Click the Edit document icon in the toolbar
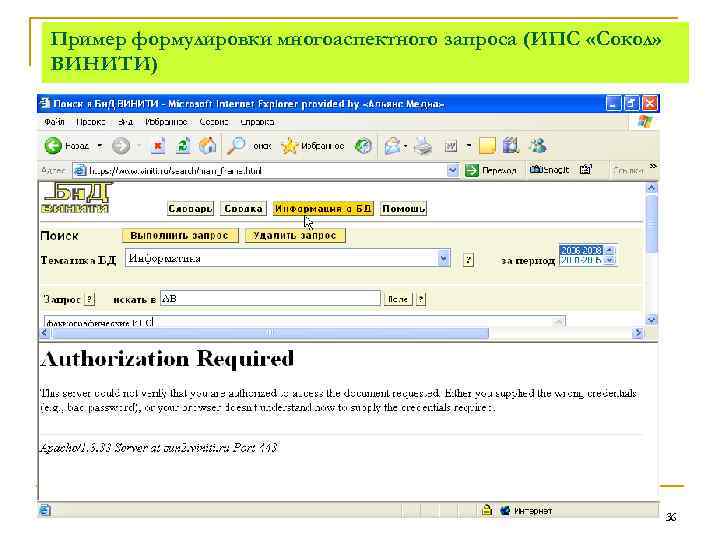The height and width of the screenshot is (540, 720). click(x=451, y=146)
